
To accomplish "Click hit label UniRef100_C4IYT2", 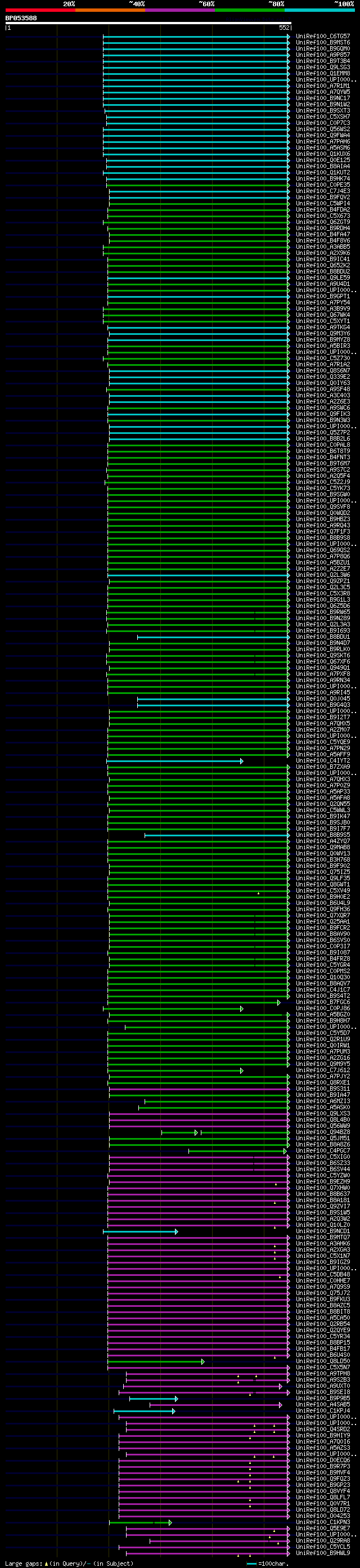I will click(323, 761).
